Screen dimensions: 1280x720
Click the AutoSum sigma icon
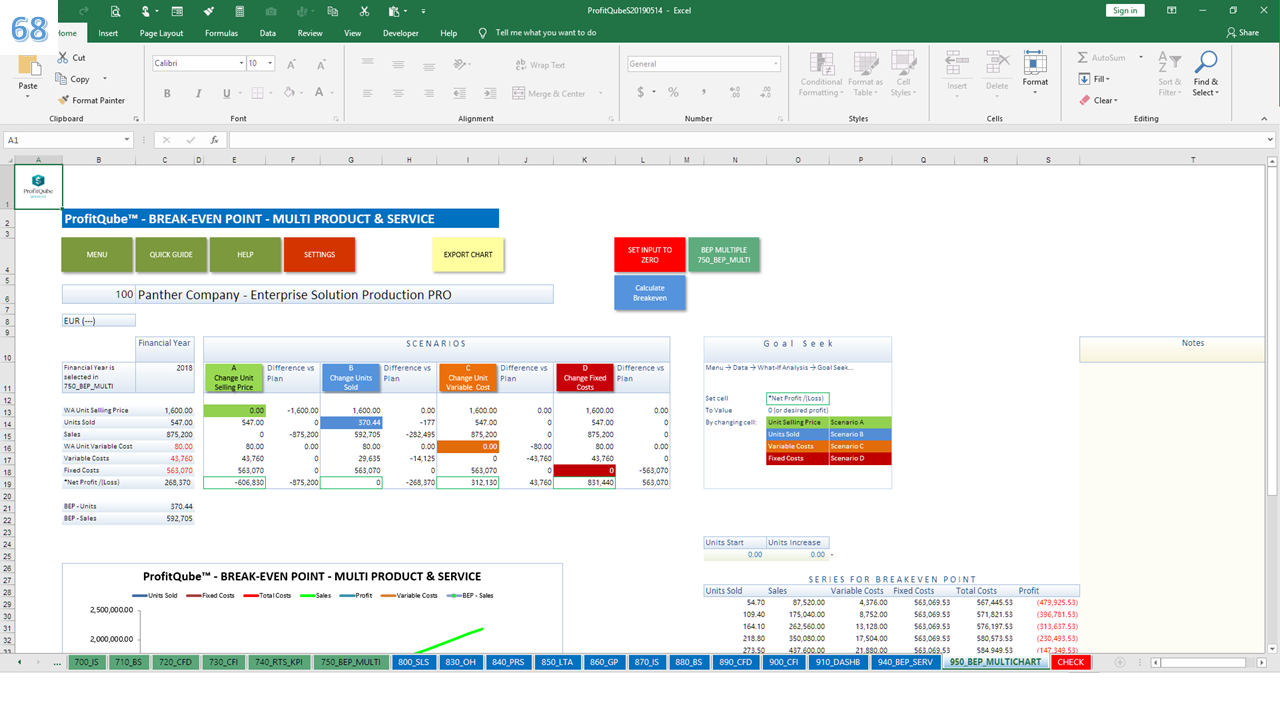pyautogui.click(x=1084, y=58)
